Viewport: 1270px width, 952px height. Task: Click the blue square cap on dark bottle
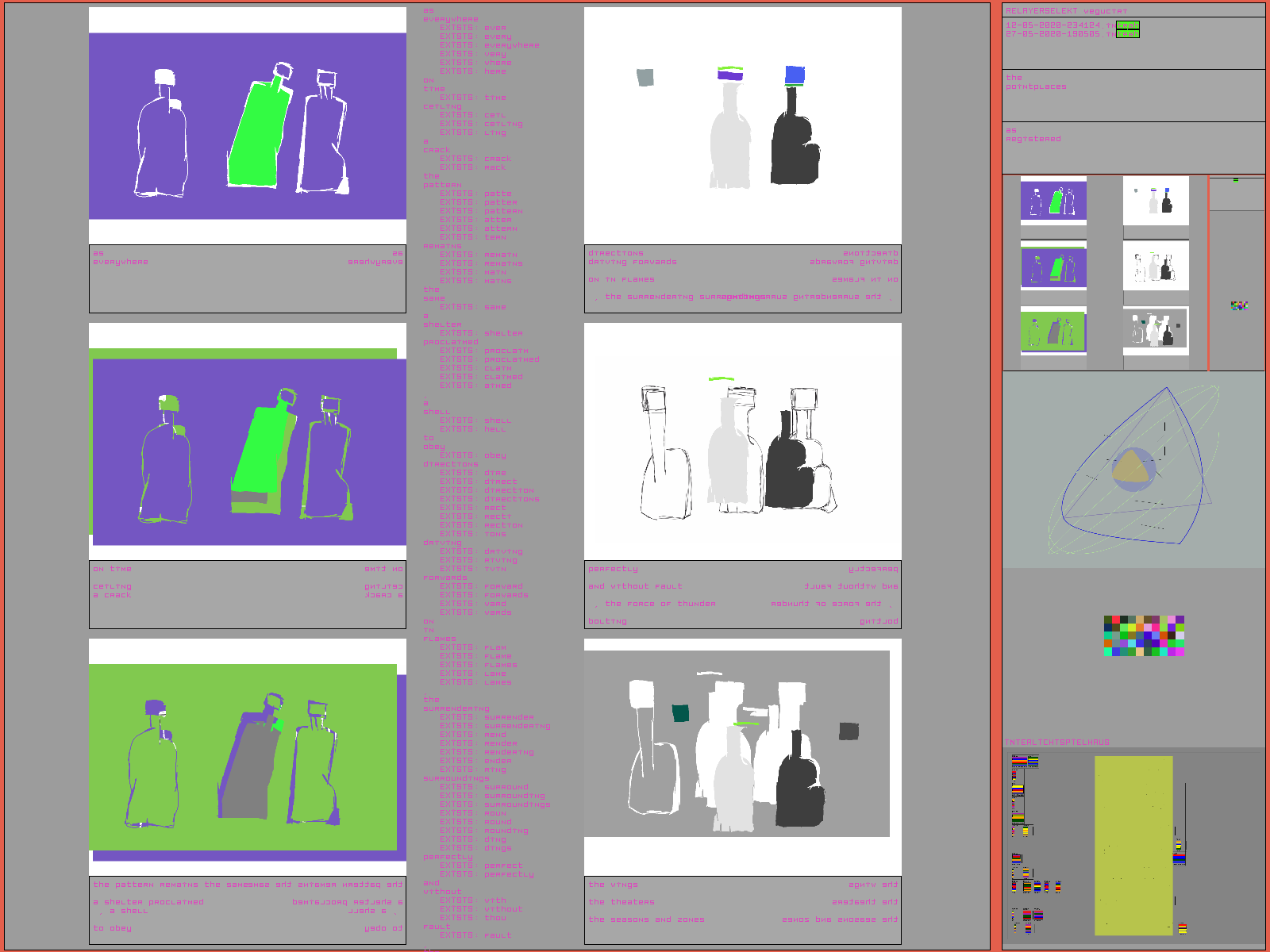[795, 75]
